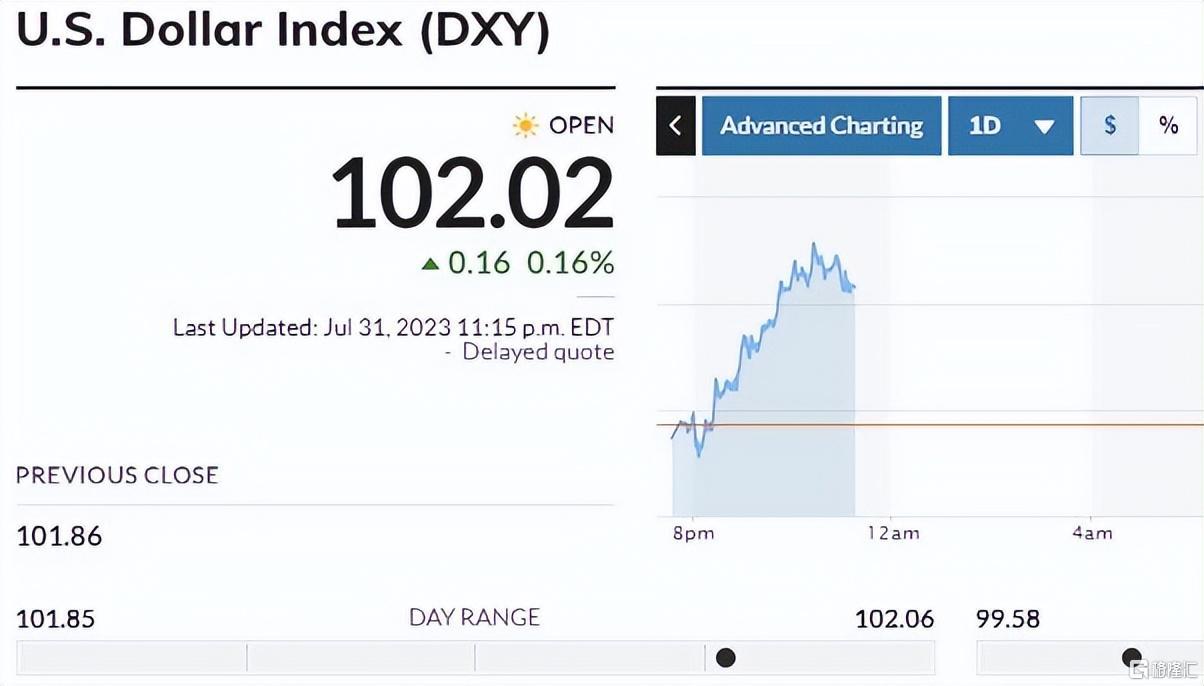Image resolution: width=1204 pixels, height=686 pixels.
Task: Click the U.S. Dollar Index (DXY) title
Action: tap(283, 30)
